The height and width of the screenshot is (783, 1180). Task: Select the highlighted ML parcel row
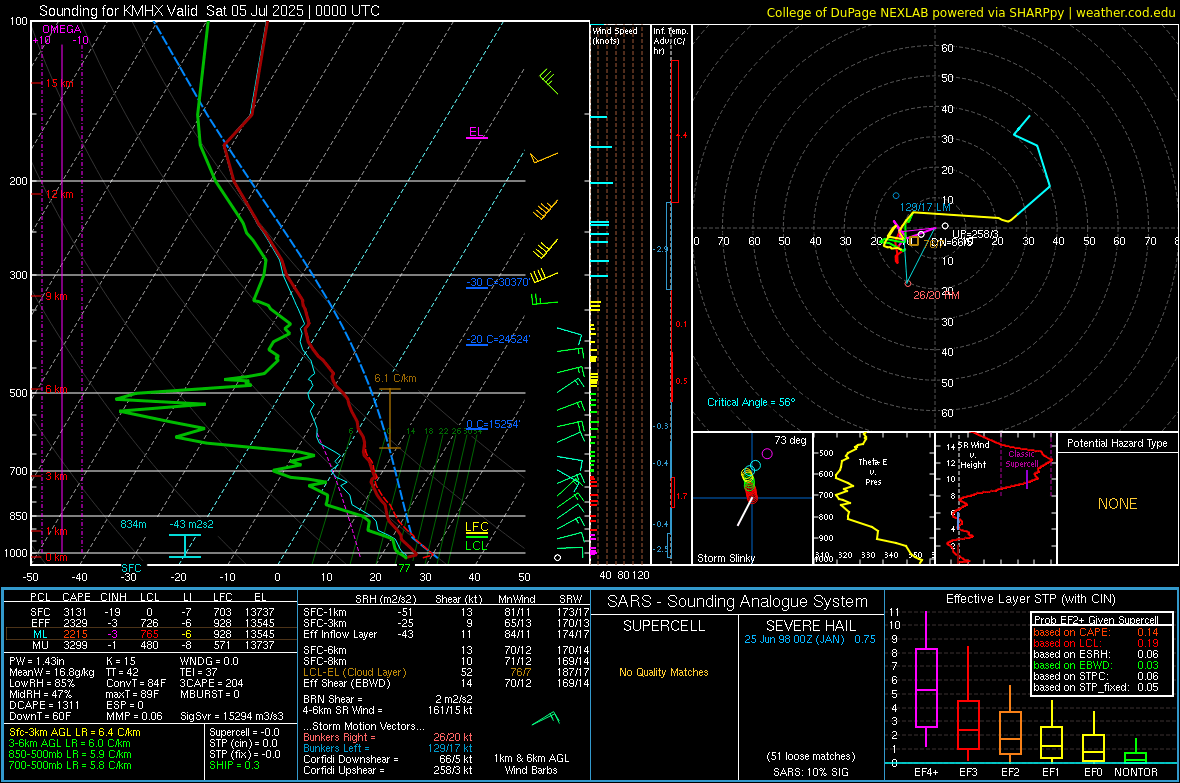(x=150, y=634)
